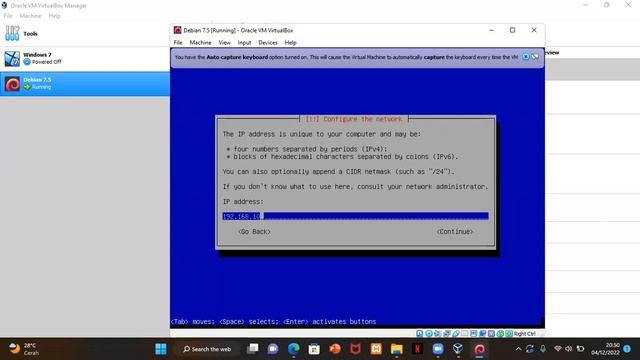Open PowerPoint from the taskbar

tap(335, 349)
